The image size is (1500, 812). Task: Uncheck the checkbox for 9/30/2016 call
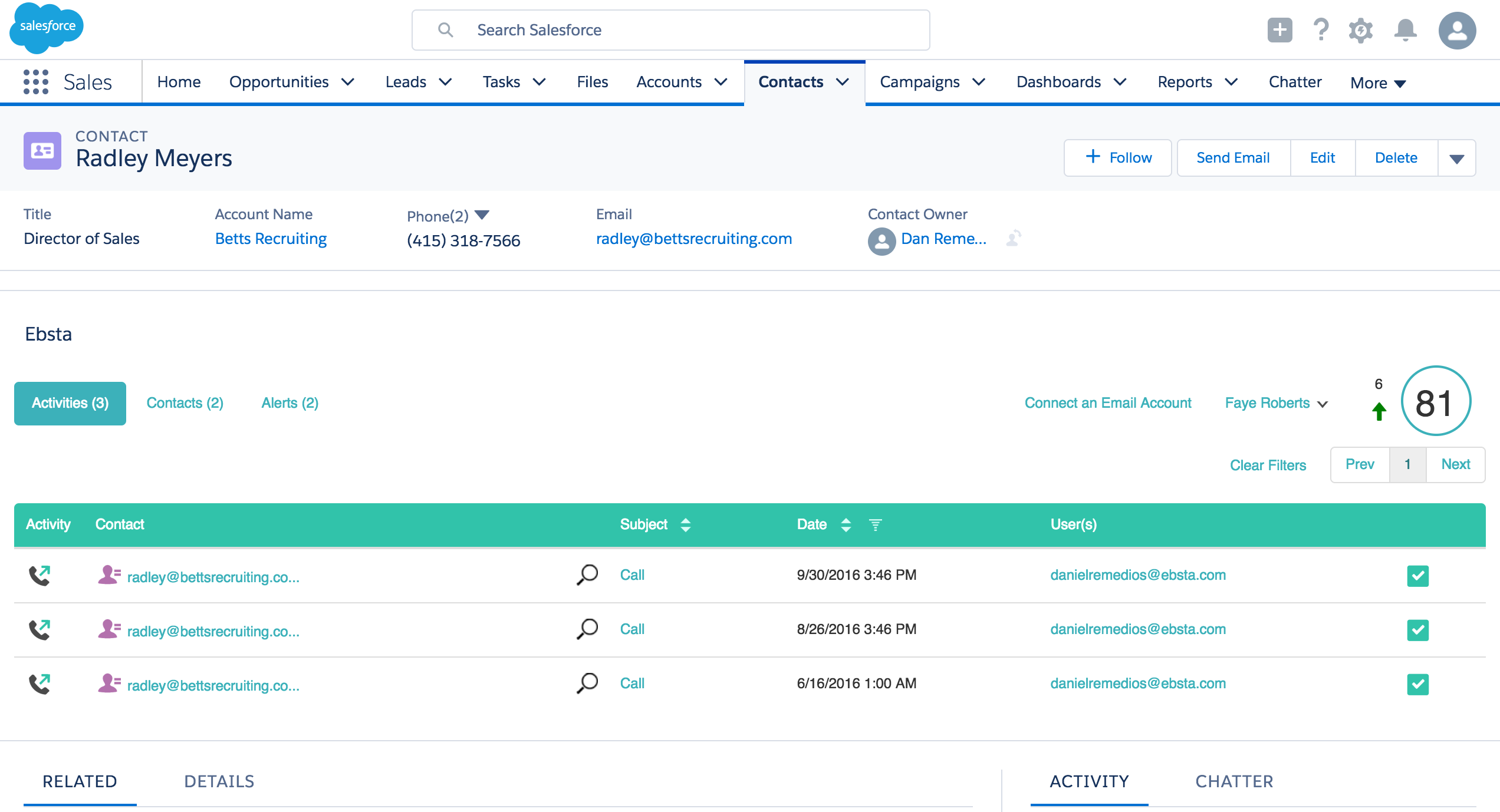(x=1417, y=576)
